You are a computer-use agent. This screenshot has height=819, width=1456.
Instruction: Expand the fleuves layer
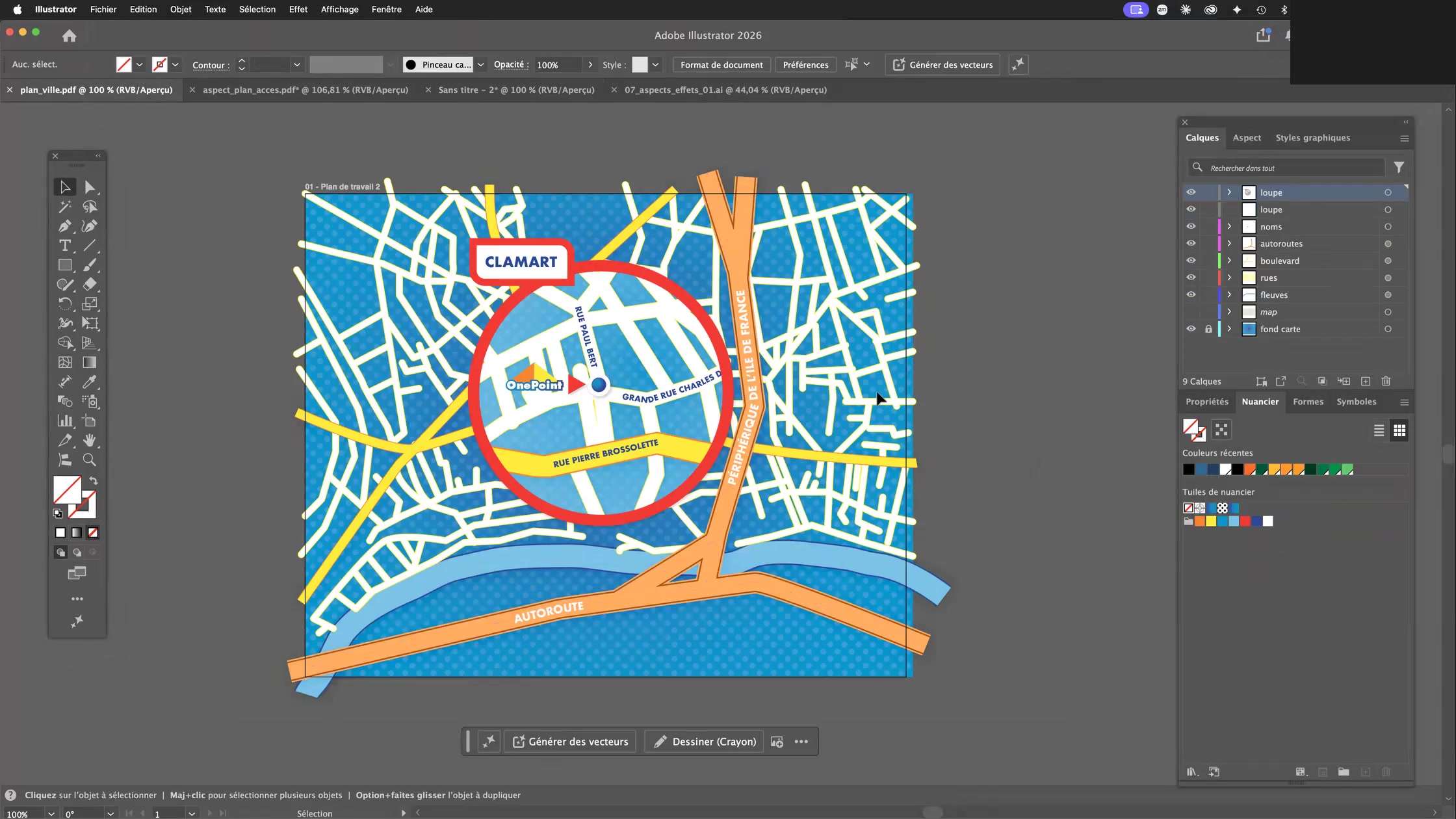point(1229,294)
